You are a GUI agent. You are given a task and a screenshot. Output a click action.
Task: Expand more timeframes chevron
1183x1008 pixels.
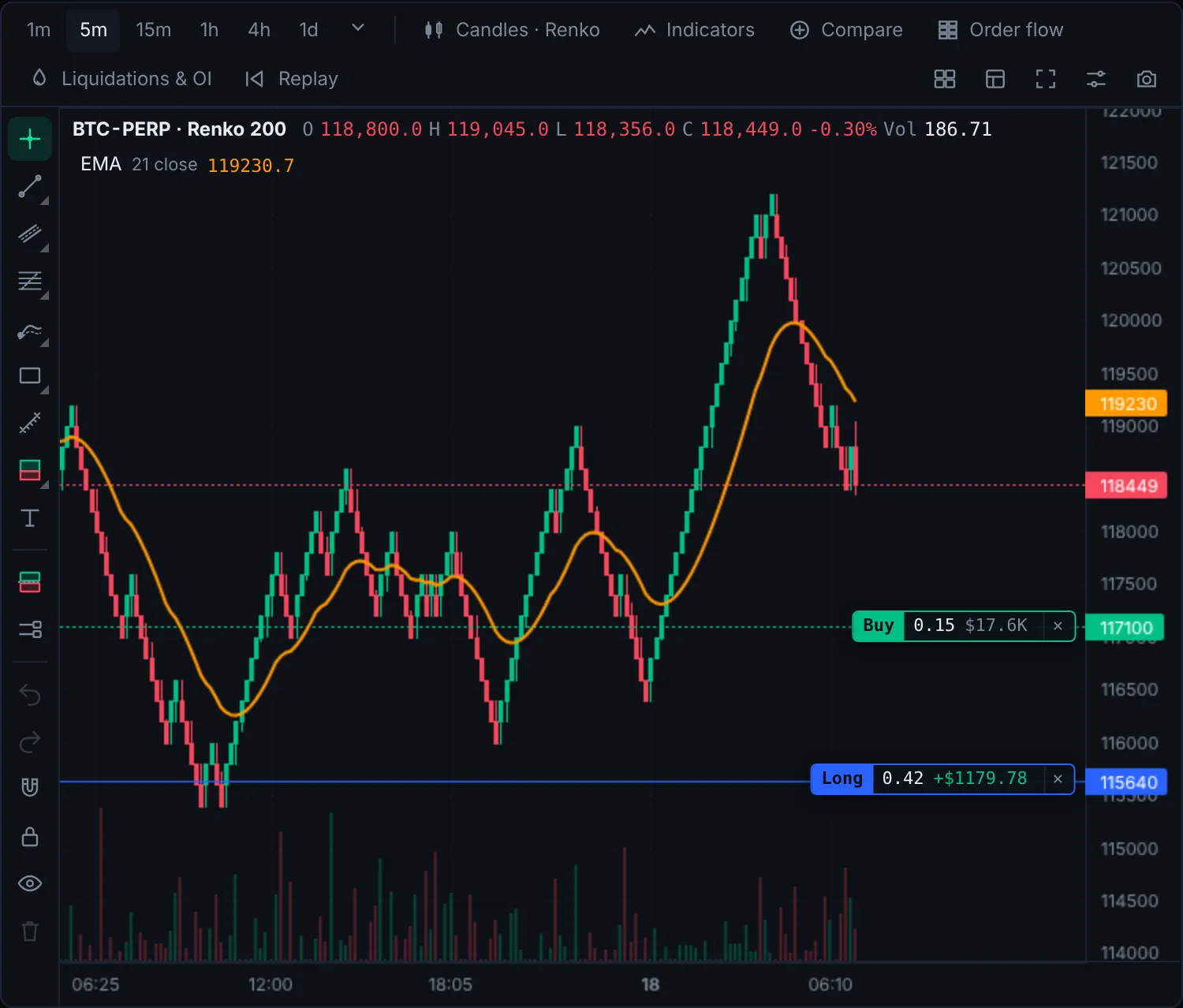(x=358, y=28)
